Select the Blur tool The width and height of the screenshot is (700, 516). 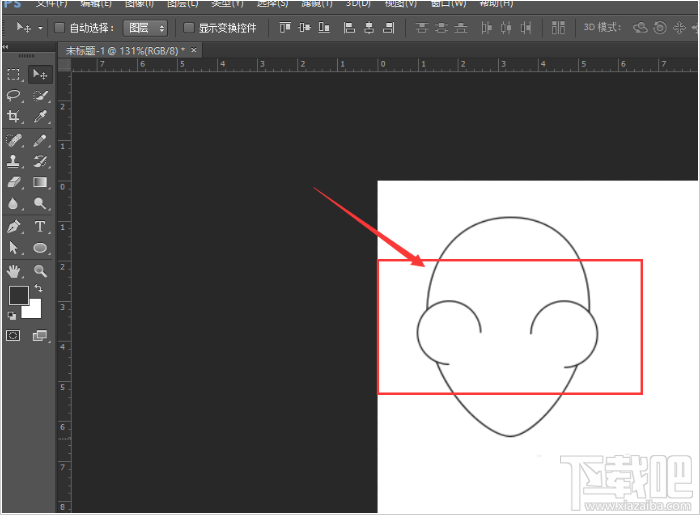point(14,204)
